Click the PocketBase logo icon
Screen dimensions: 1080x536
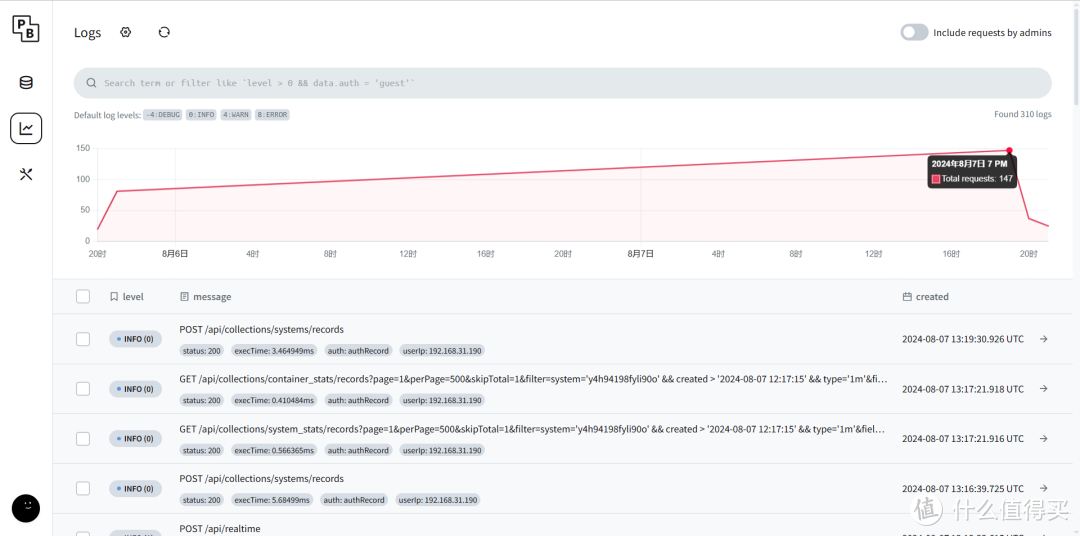click(25, 29)
